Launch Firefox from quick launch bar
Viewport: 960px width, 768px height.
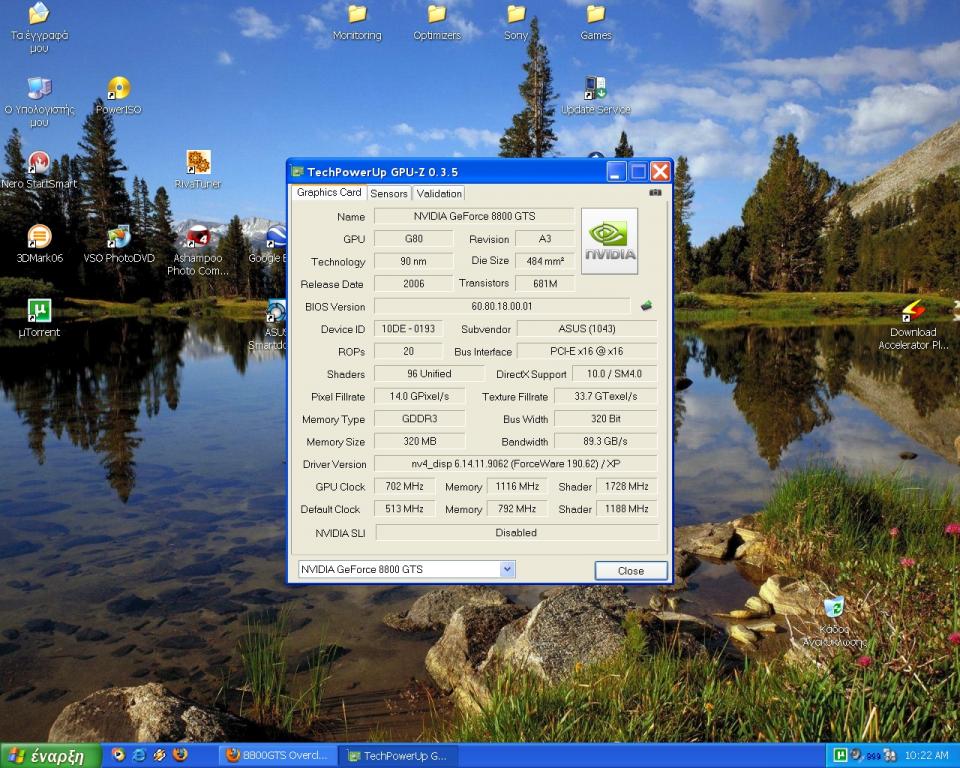click(x=180, y=755)
